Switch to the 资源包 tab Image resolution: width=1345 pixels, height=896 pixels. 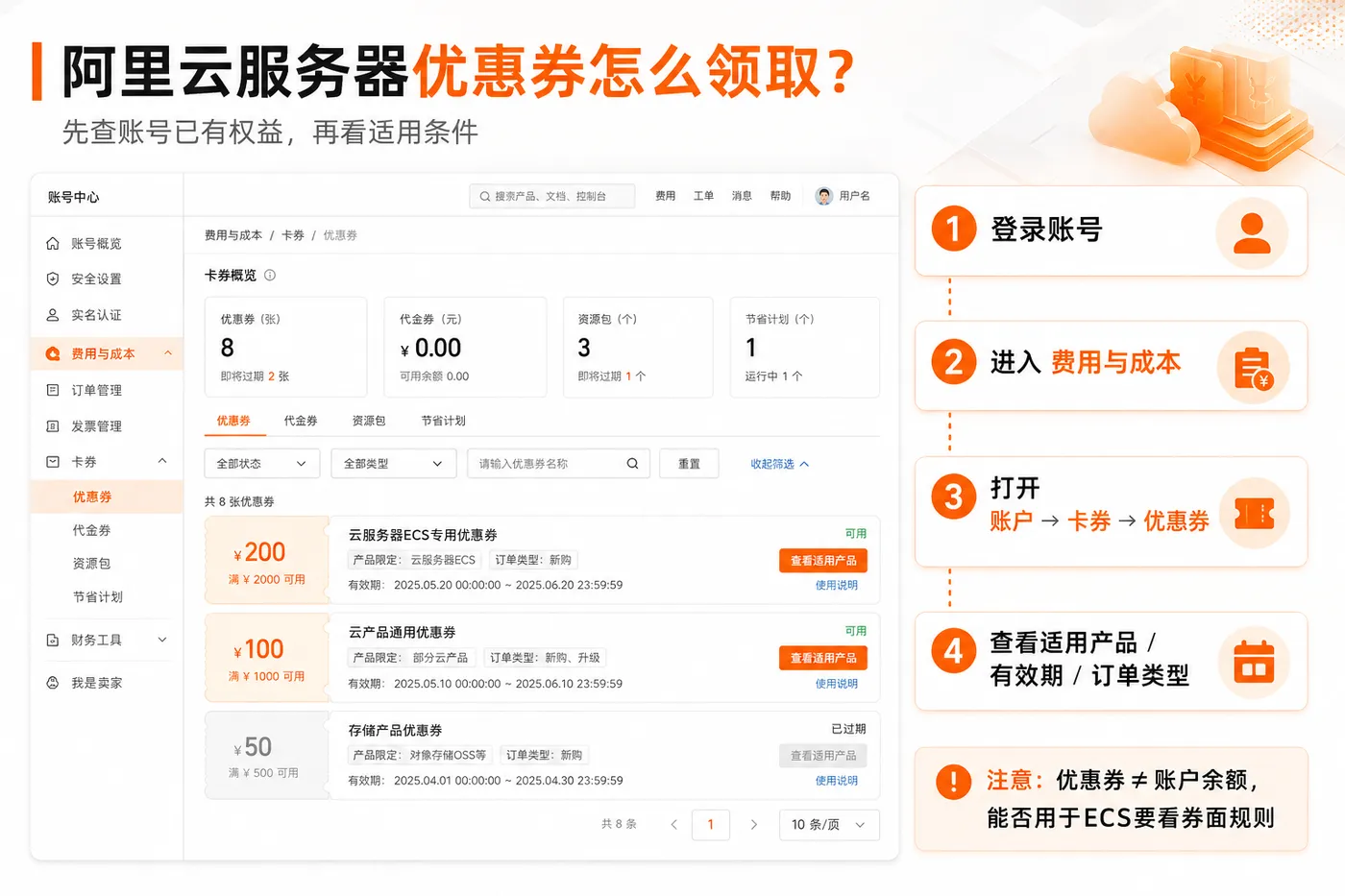click(x=369, y=421)
